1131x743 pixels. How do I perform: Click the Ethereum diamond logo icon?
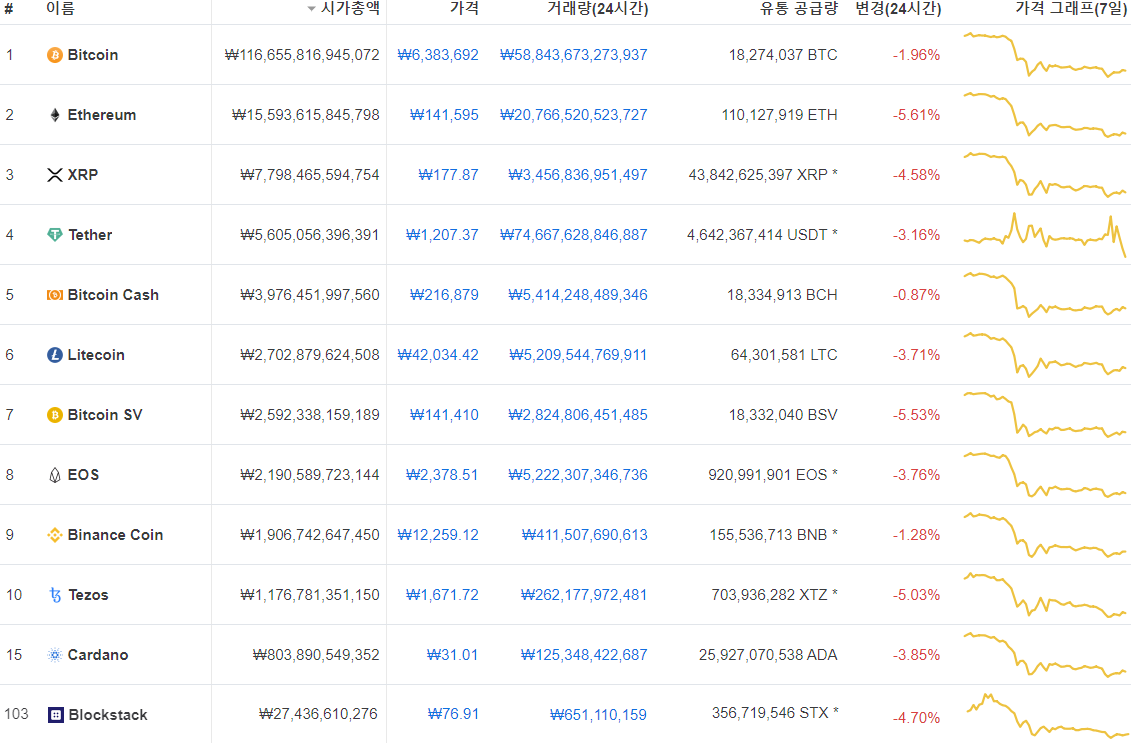pos(55,115)
